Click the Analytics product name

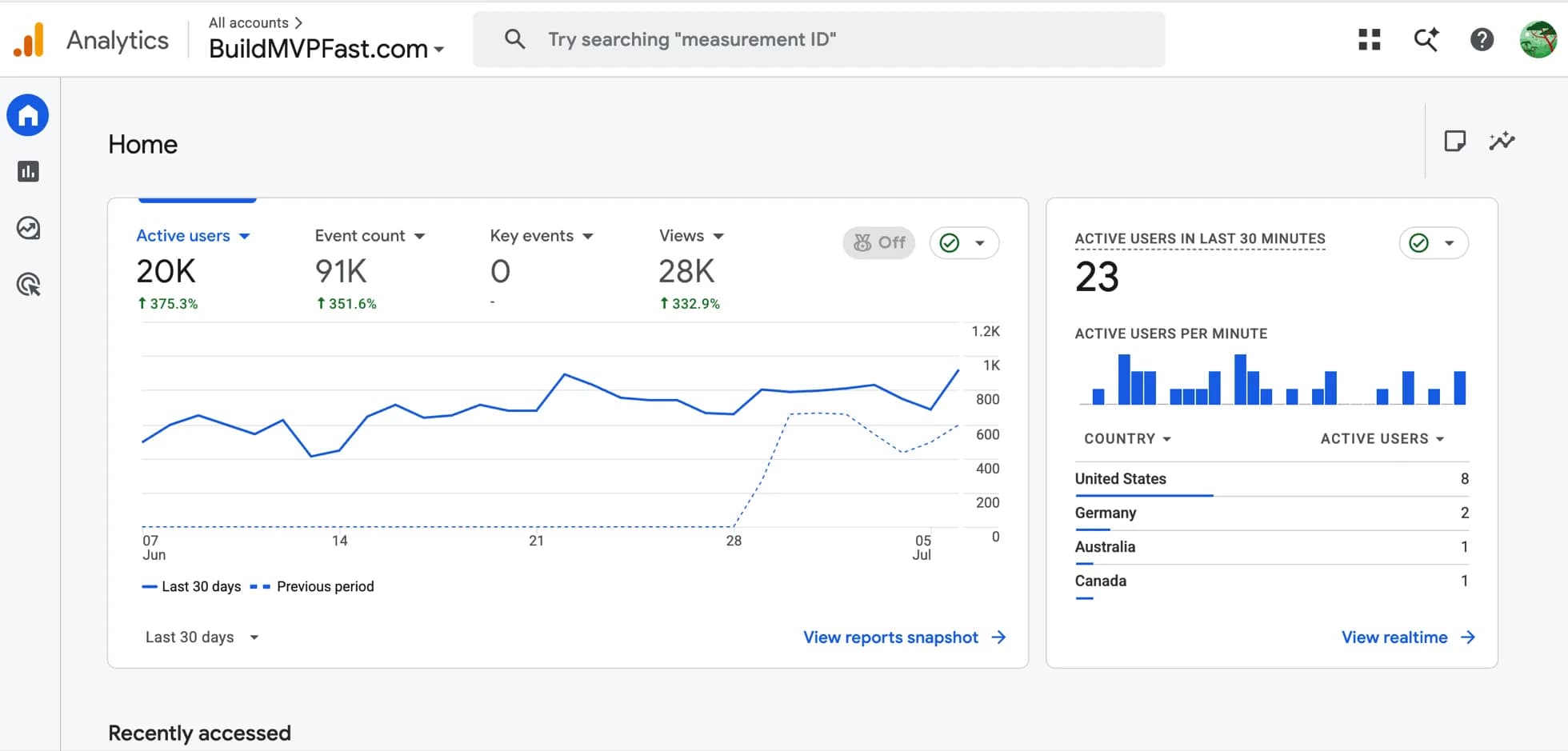[x=118, y=40]
